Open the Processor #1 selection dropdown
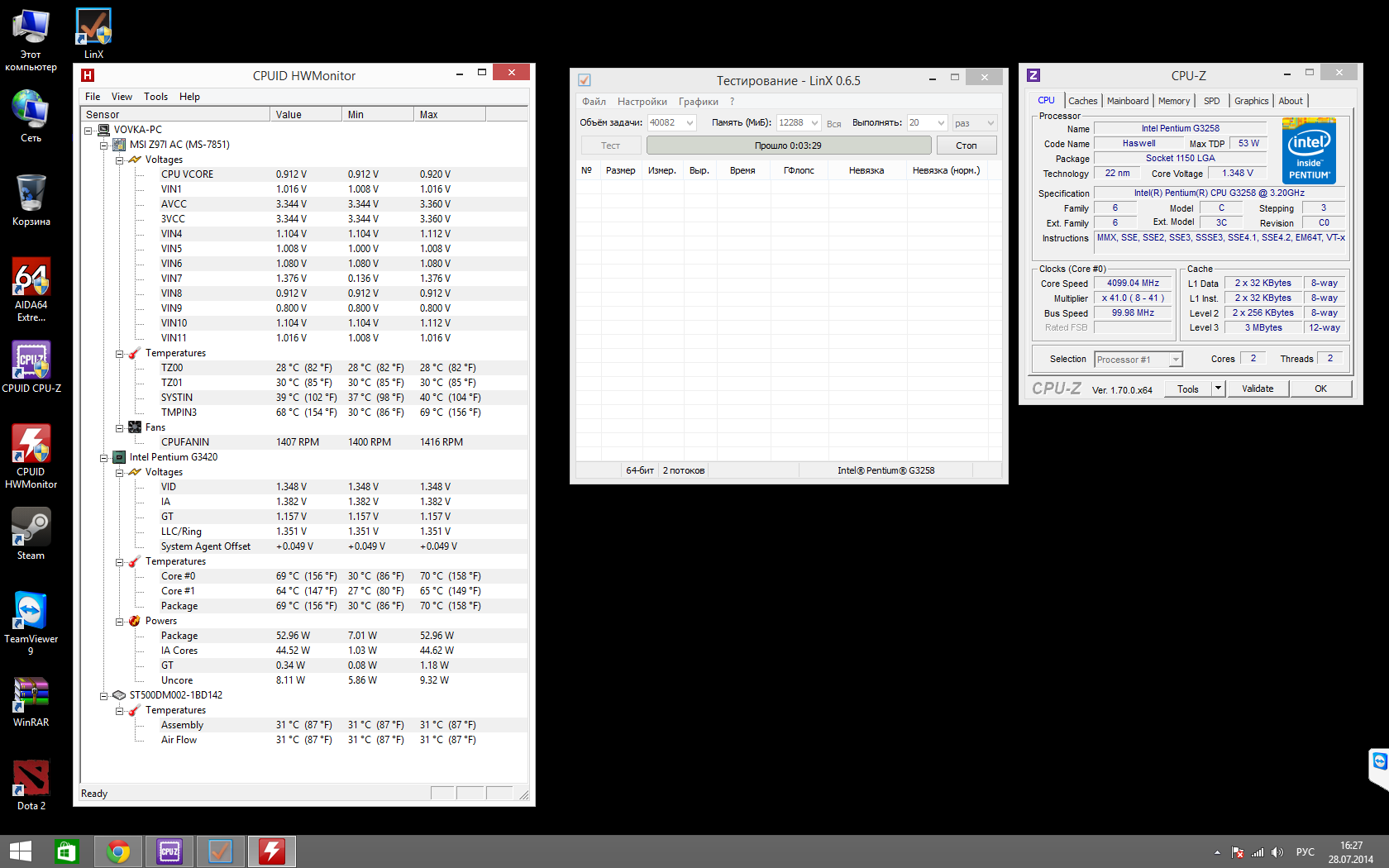Image resolution: width=1389 pixels, height=868 pixels. 1176,360
